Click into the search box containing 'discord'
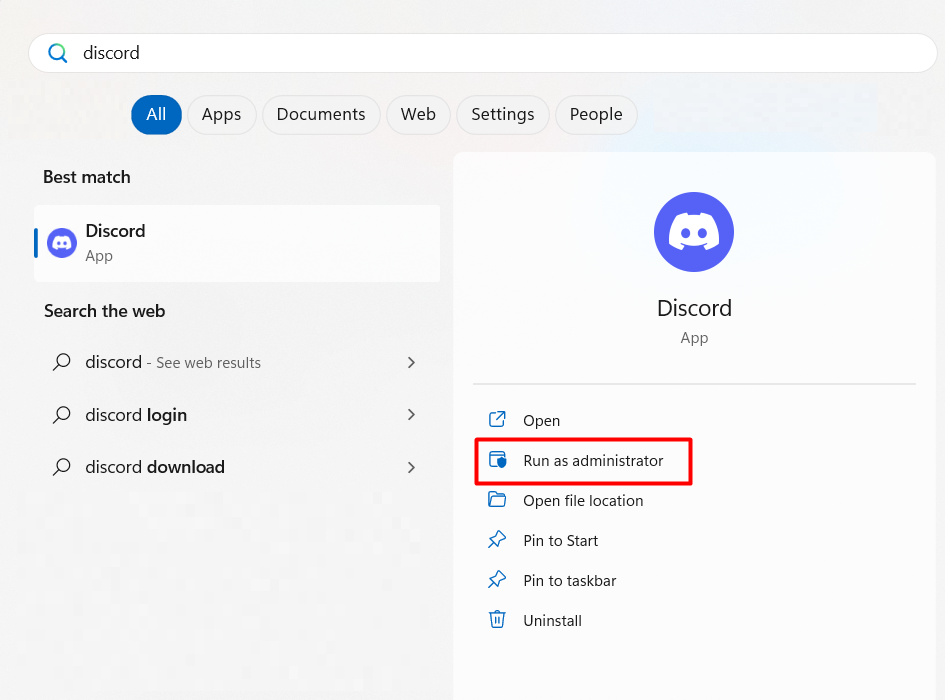 tap(482, 53)
